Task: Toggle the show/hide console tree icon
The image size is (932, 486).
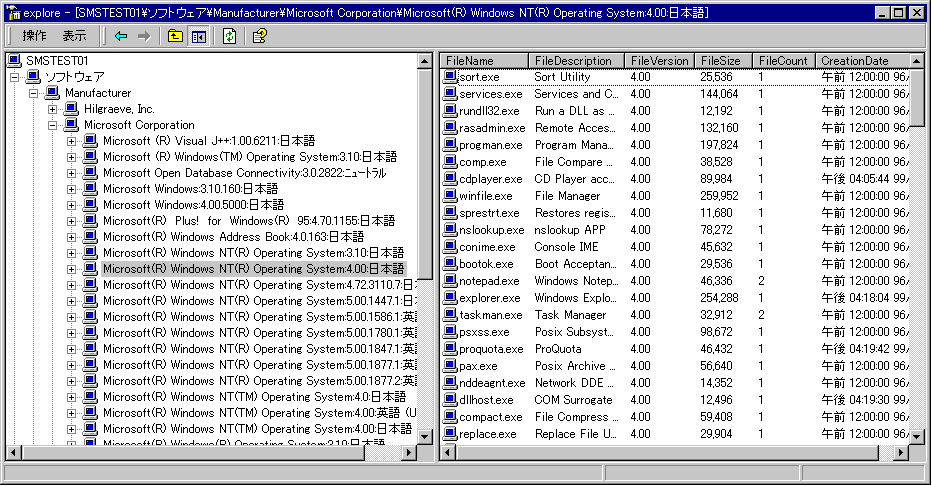Action: tap(199, 36)
